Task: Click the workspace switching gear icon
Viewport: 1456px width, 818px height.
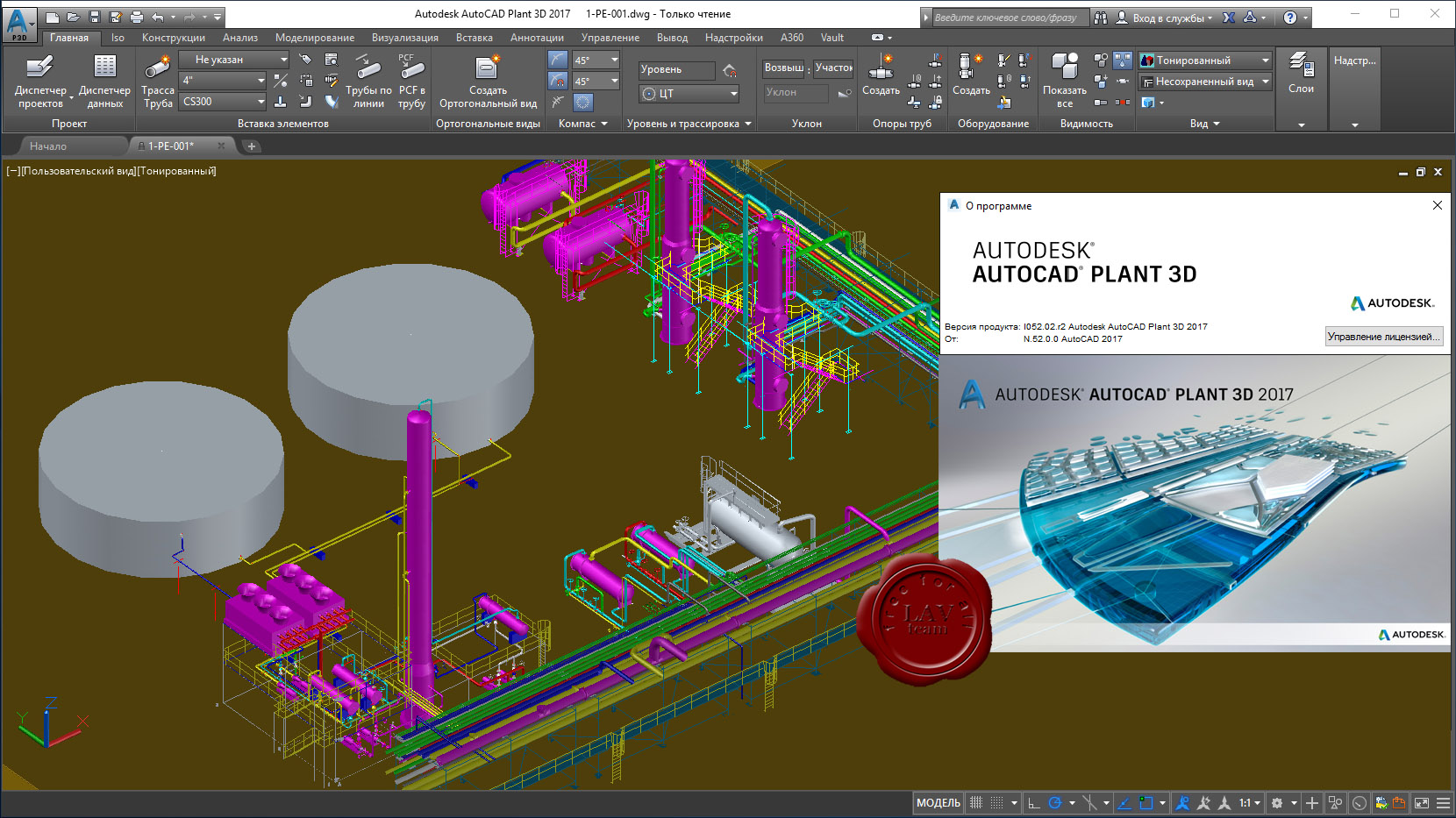Action: [1277, 802]
